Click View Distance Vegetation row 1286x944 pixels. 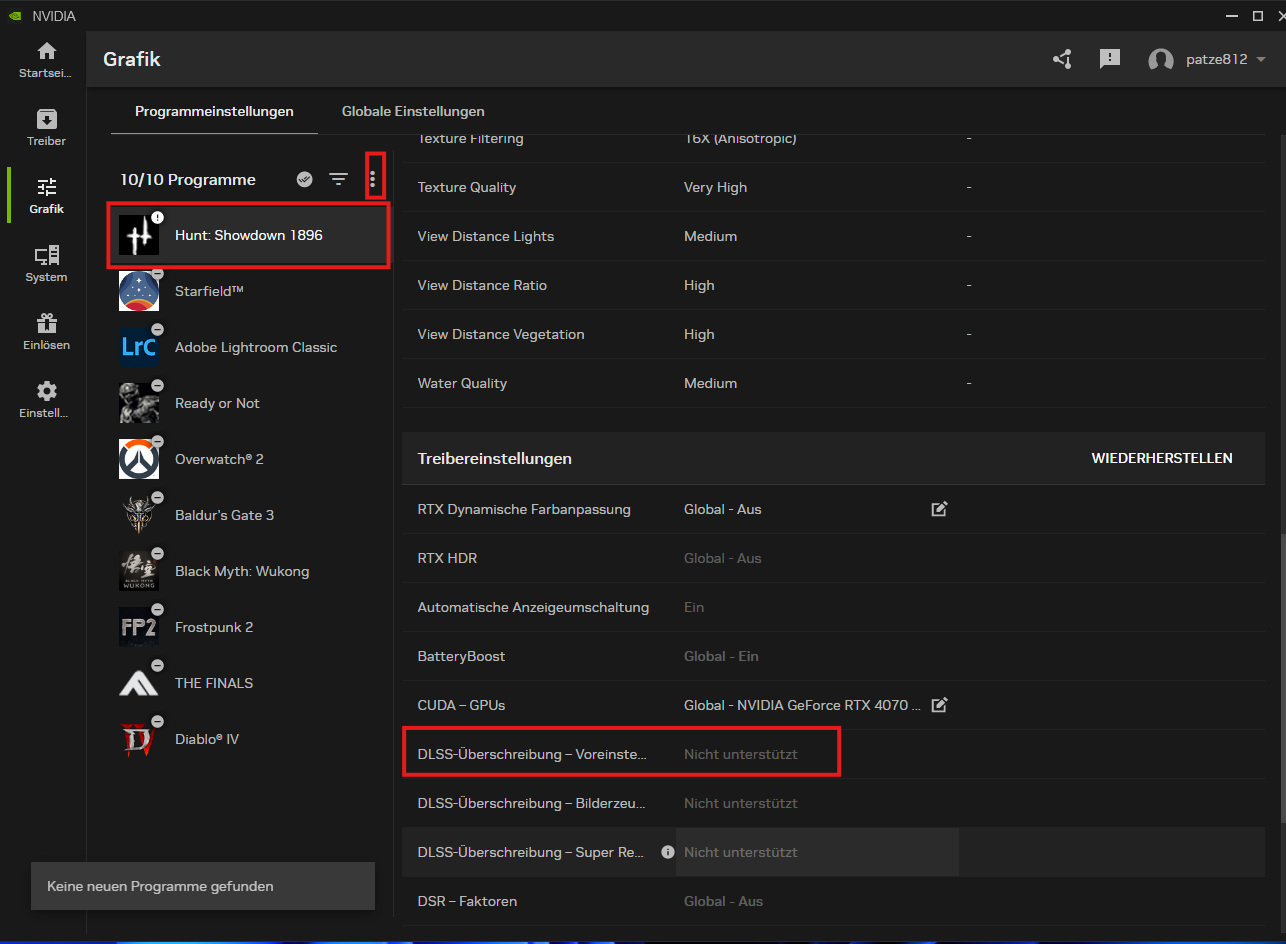click(x=833, y=334)
